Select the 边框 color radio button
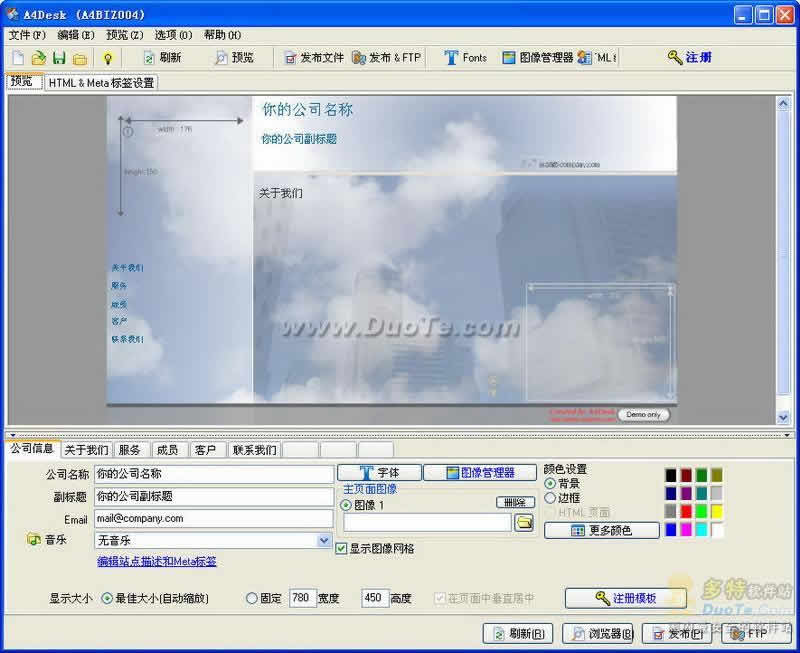The height and width of the screenshot is (653, 800). pyautogui.click(x=550, y=498)
